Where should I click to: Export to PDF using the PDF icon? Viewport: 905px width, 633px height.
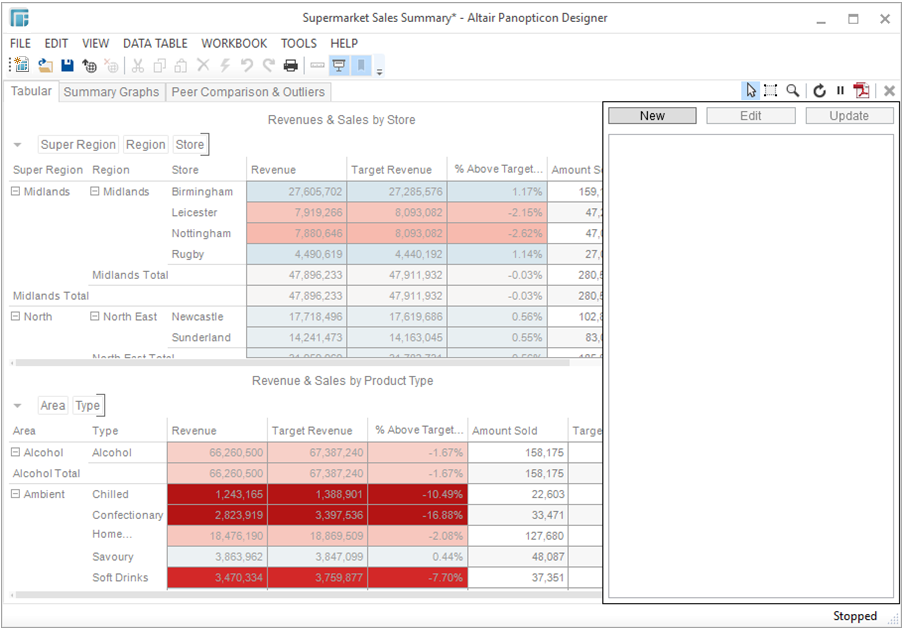click(x=861, y=91)
